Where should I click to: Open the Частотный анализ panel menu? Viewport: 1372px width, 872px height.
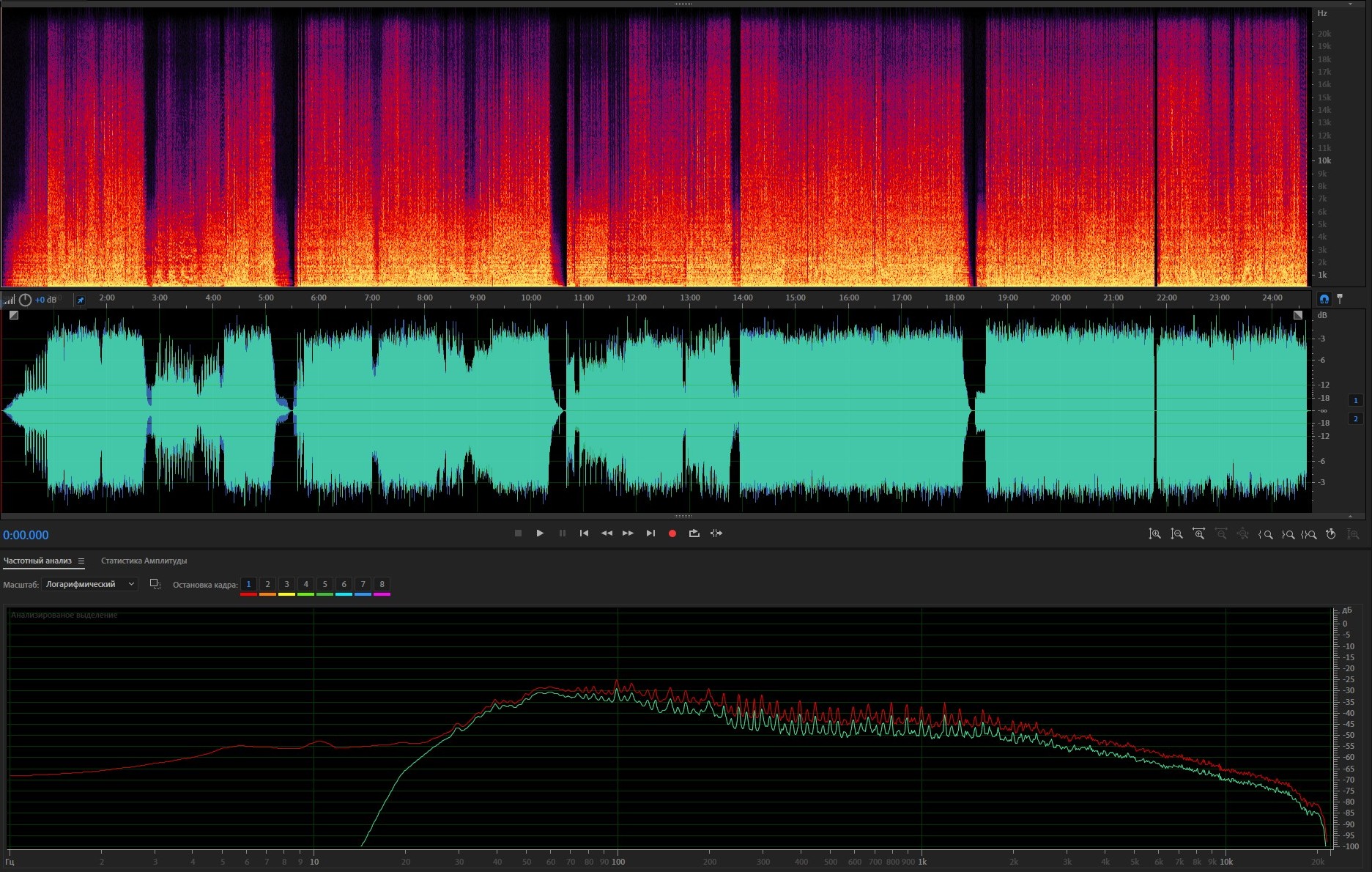81,561
